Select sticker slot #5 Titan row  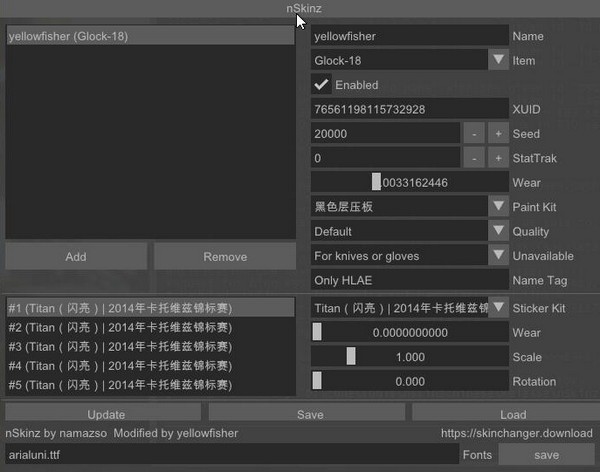(150, 385)
